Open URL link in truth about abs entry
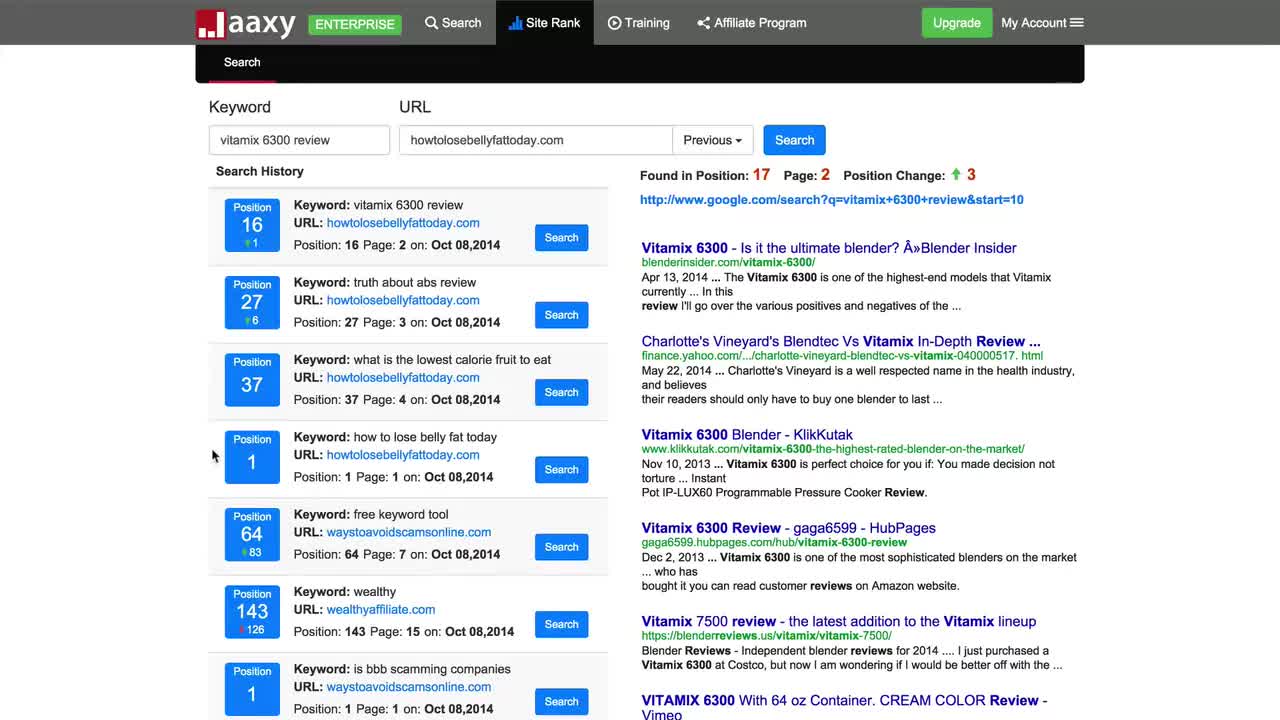Screen dimensions: 1280x720 (403, 300)
